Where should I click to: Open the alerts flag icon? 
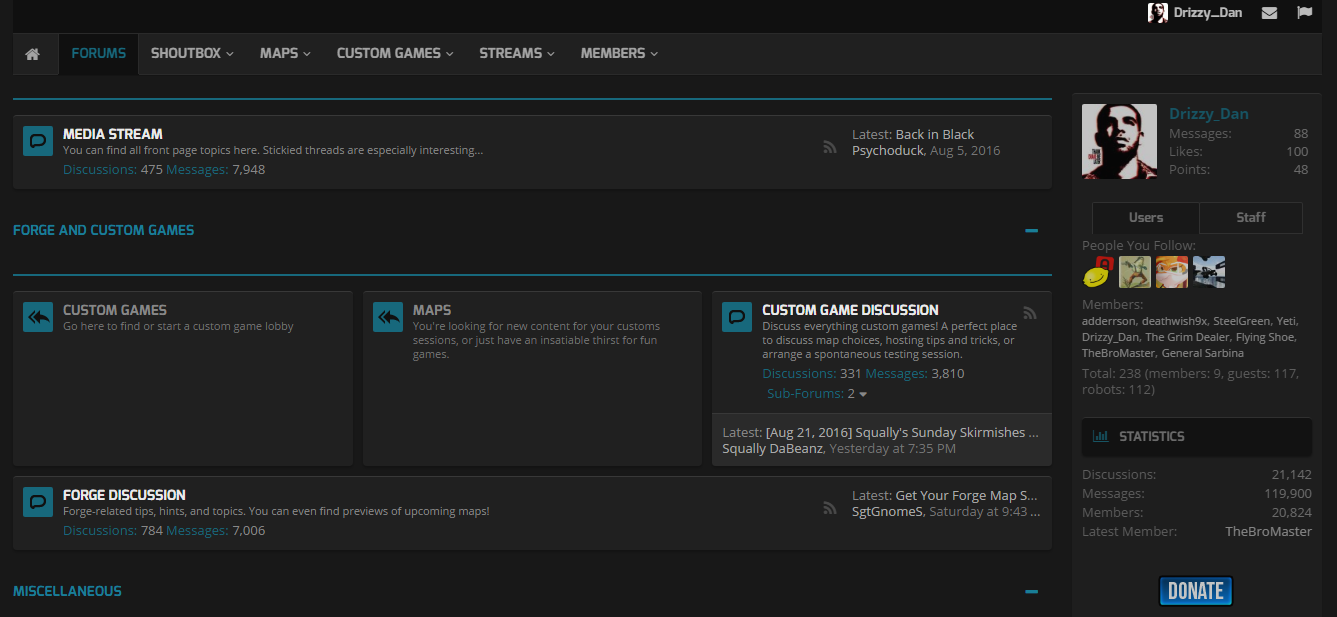(x=1304, y=13)
